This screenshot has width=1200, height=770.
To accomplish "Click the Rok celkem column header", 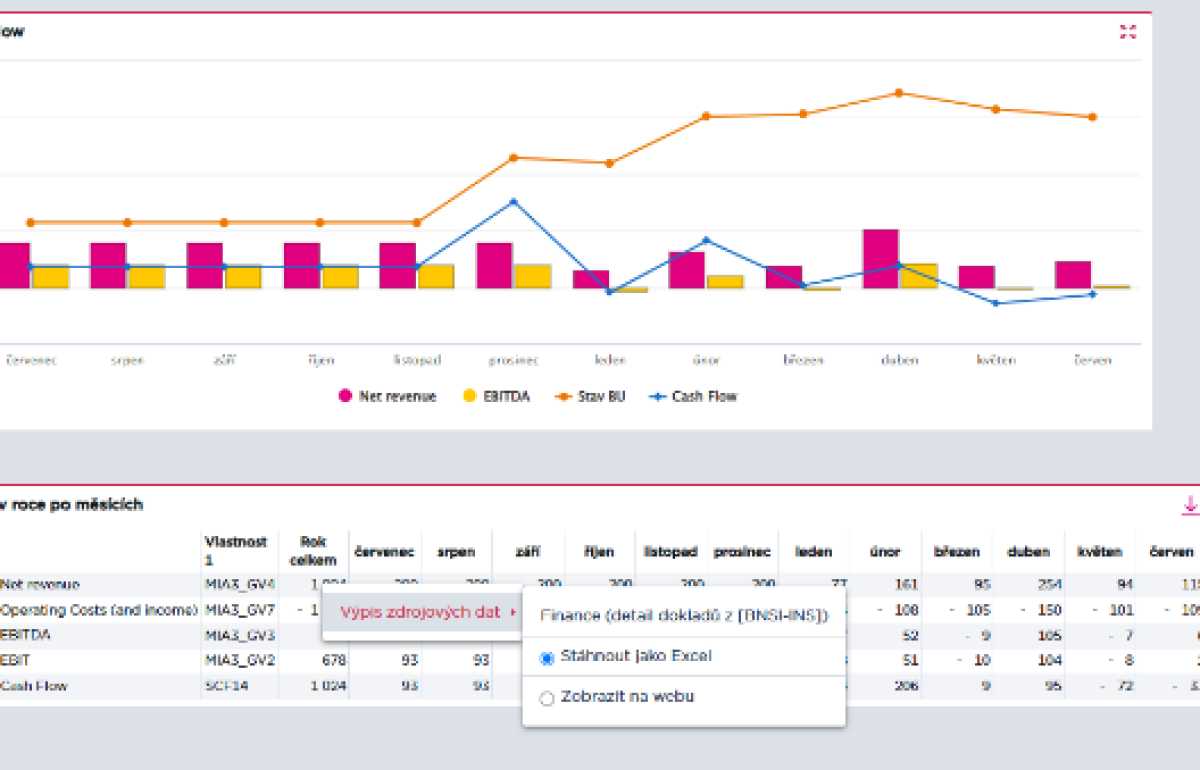I will coord(313,551).
